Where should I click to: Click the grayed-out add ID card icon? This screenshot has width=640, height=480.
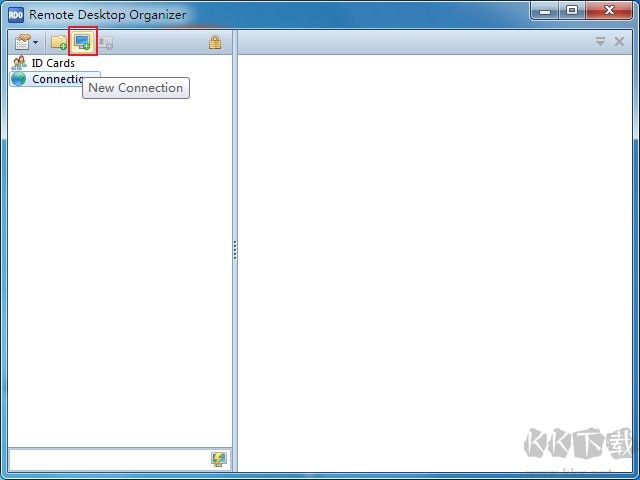105,42
